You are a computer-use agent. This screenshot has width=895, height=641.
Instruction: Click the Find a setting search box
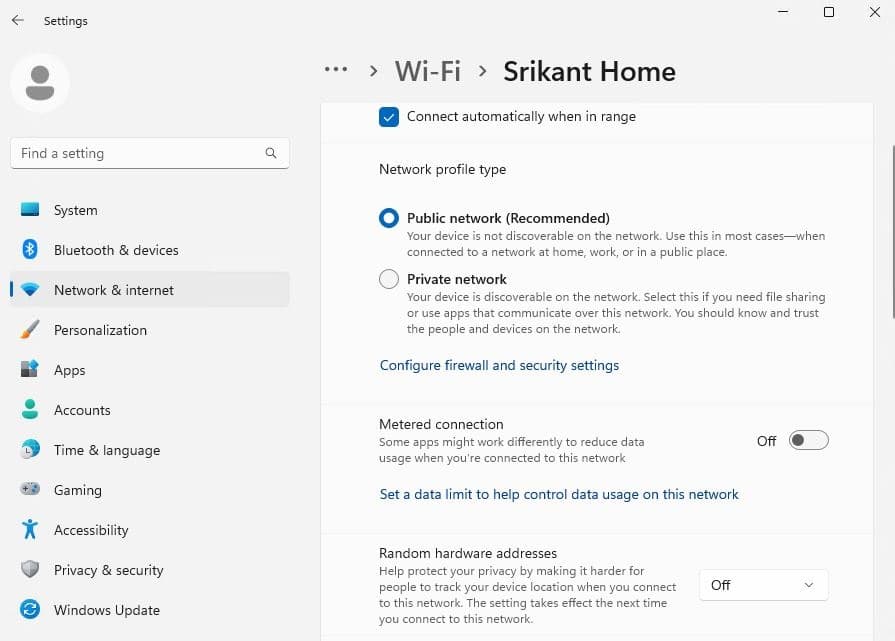click(x=140, y=153)
